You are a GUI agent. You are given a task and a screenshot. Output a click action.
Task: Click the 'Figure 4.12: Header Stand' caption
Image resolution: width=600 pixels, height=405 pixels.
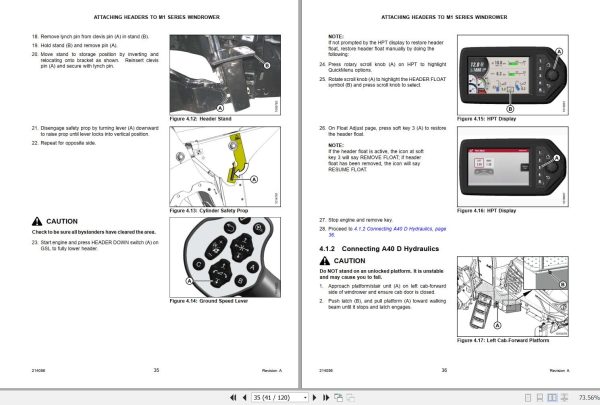click(x=201, y=119)
